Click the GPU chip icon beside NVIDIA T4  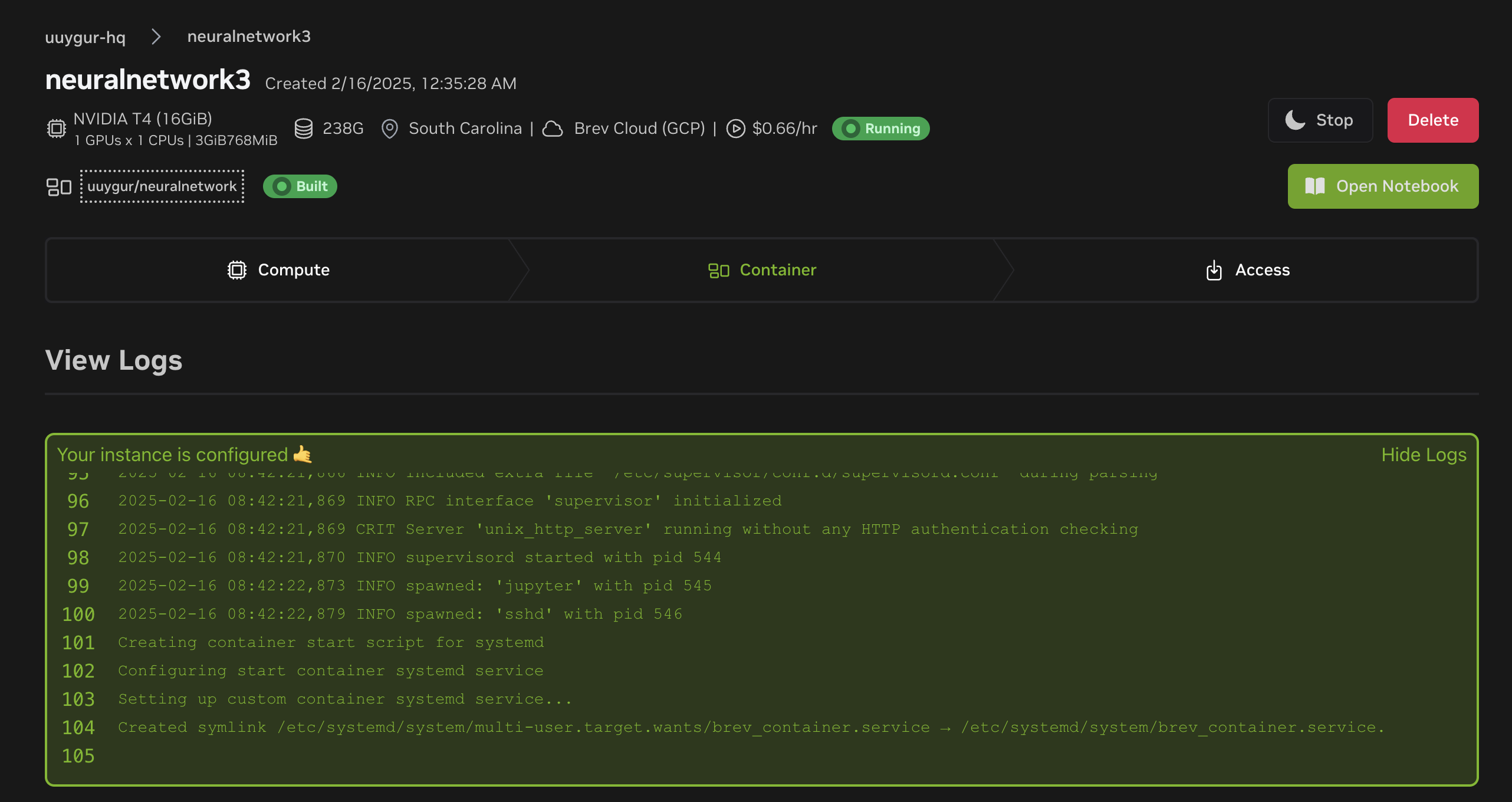pyautogui.click(x=57, y=129)
